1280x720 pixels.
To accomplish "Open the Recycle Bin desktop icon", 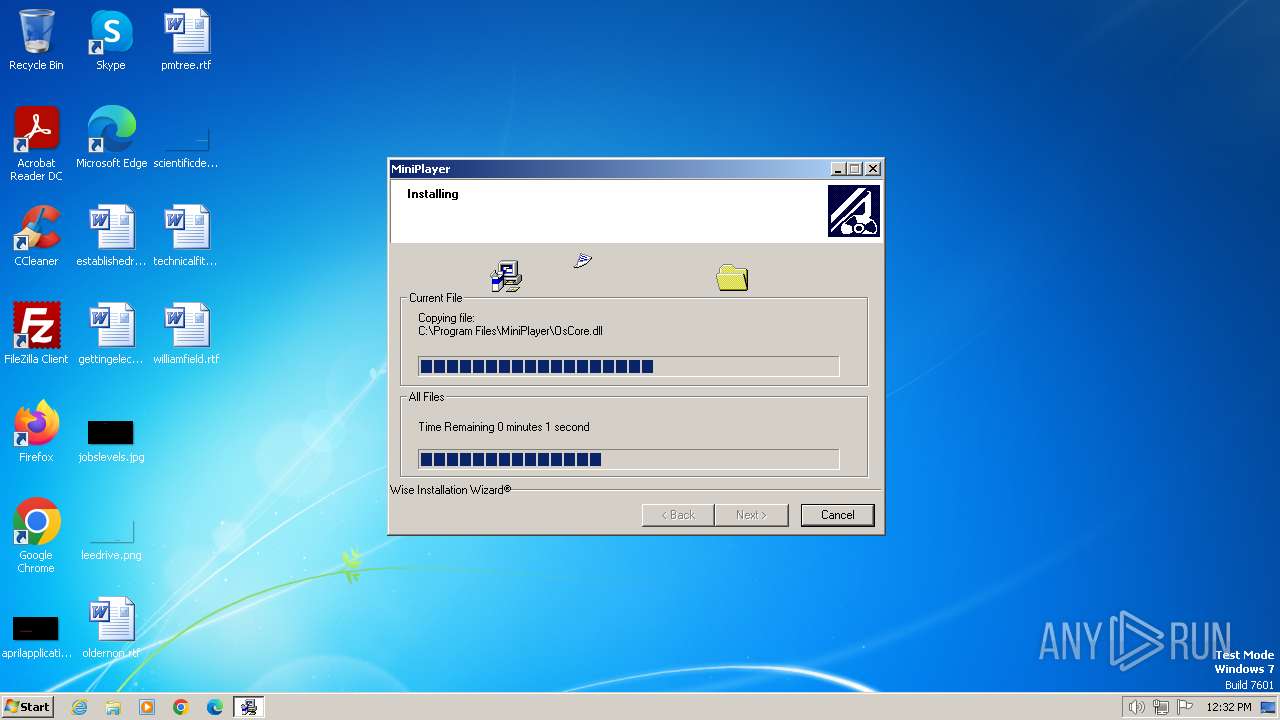I will coord(36,40).
